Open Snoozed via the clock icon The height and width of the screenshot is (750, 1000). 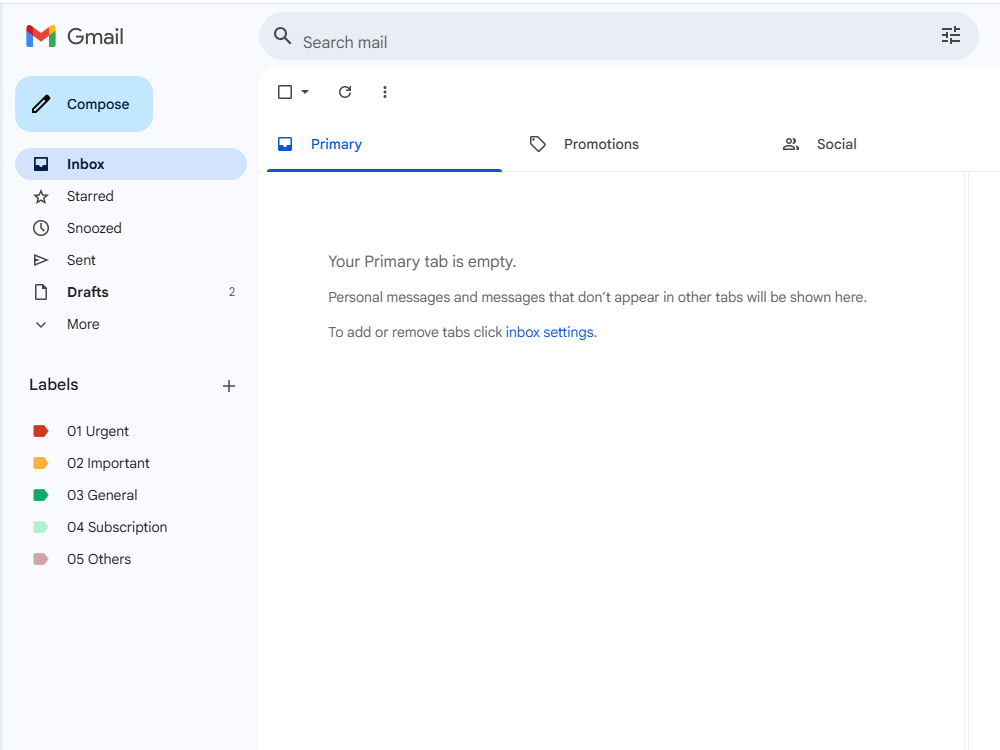[41, 228]
